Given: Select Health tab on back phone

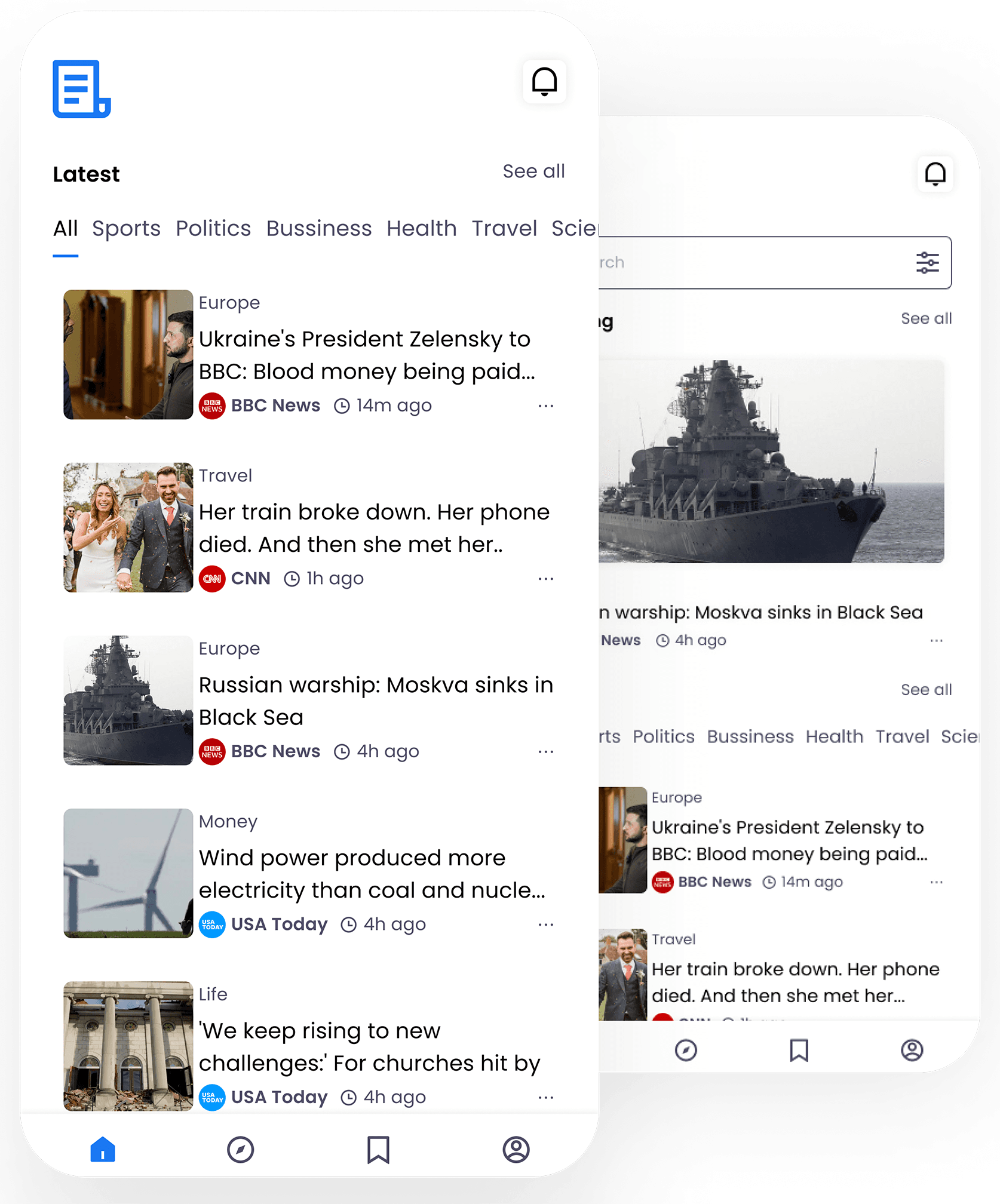Looking at the screenshot, I should pos(835,736).
